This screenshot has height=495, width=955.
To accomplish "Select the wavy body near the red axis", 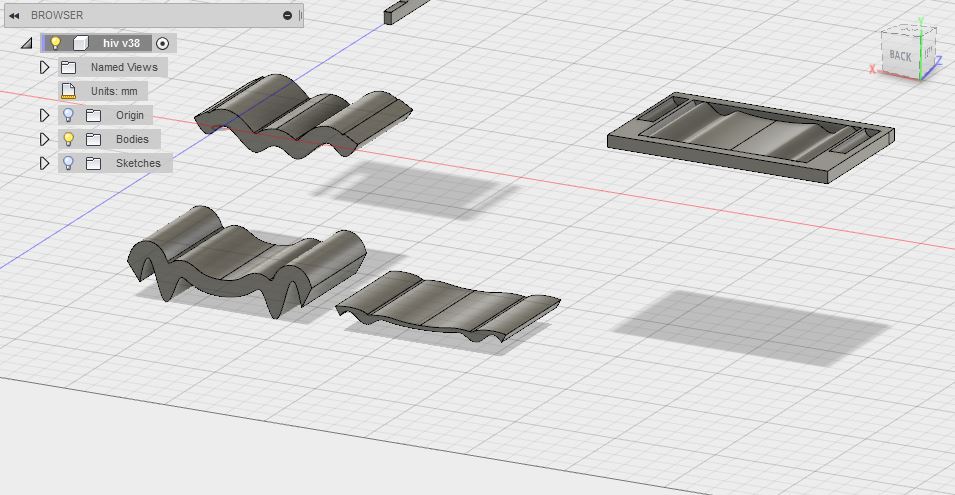I will (303, 116).
